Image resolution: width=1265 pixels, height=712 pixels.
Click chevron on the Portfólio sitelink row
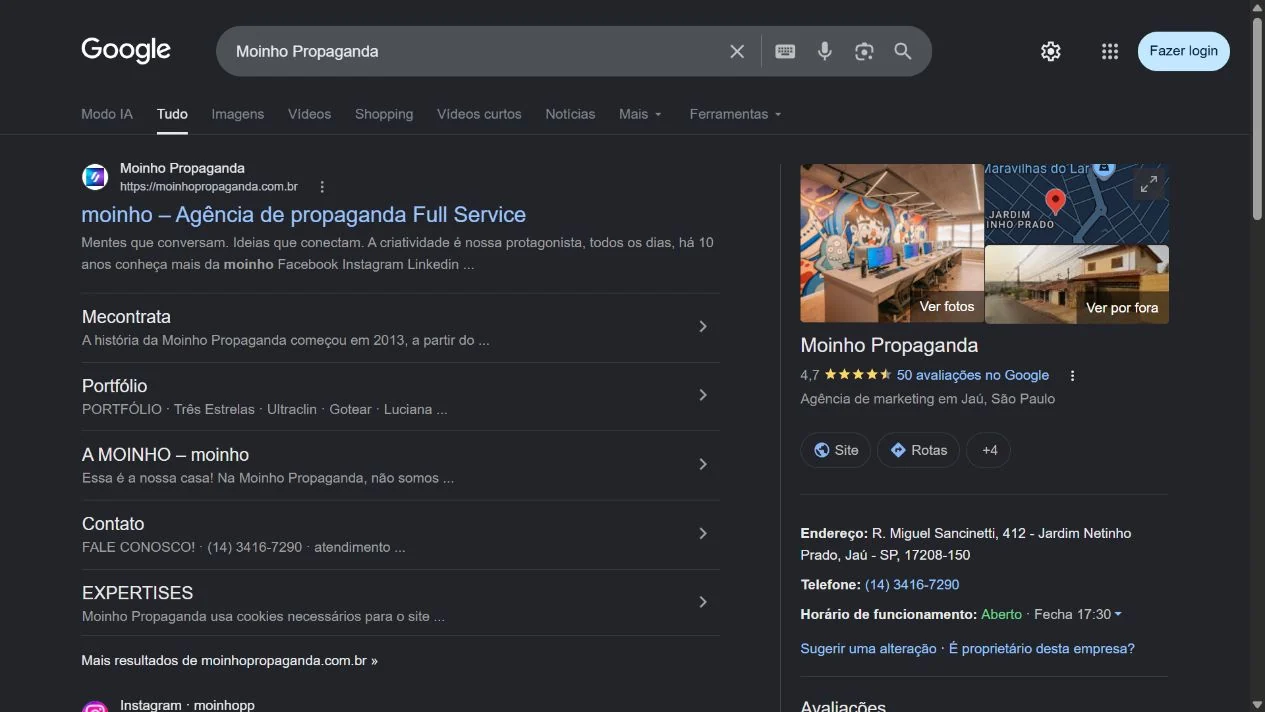703,395
